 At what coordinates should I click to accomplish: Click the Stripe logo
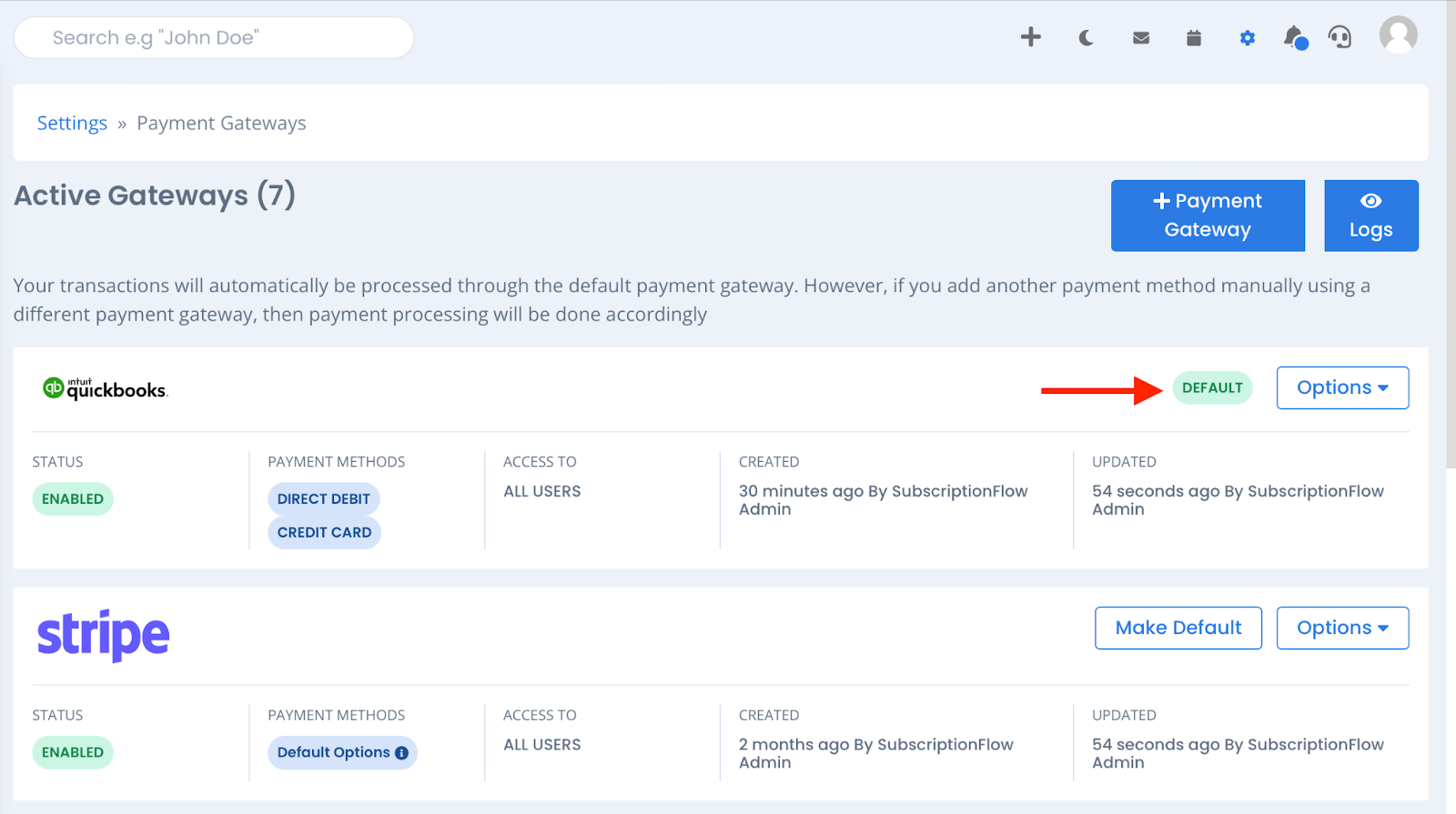103,635
